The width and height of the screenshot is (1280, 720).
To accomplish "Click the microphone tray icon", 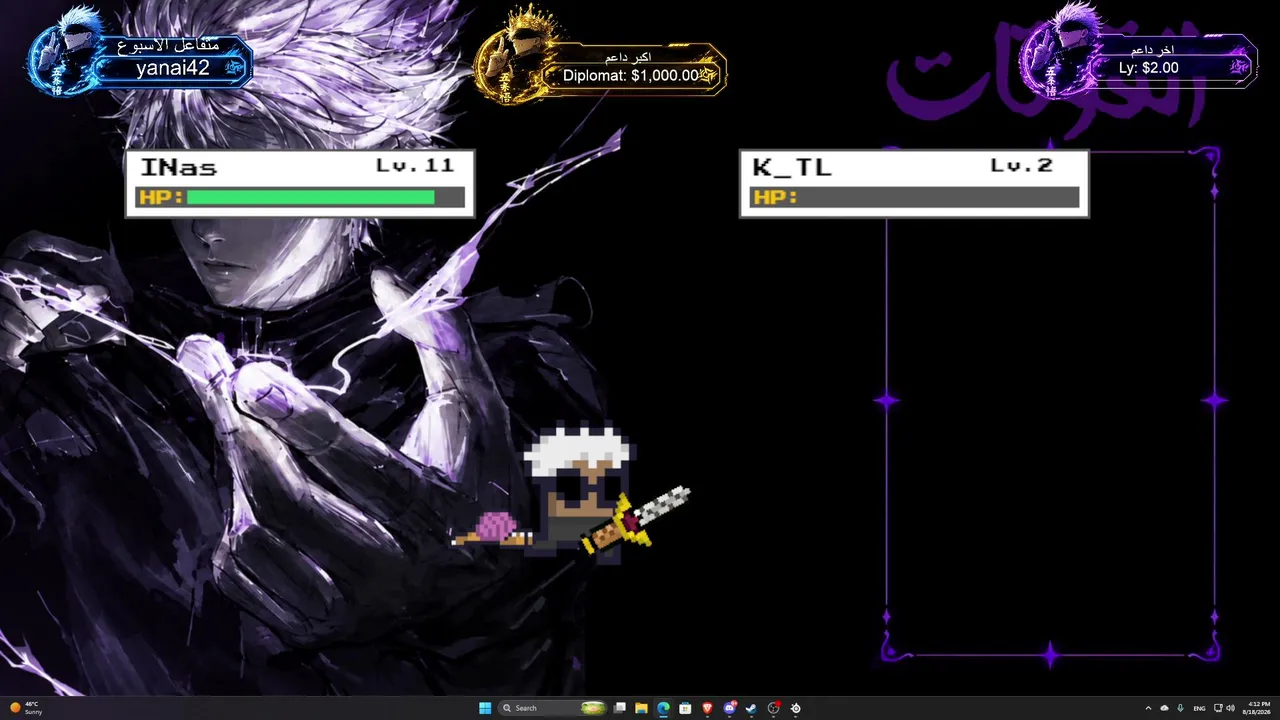I will coord(1181,708).
